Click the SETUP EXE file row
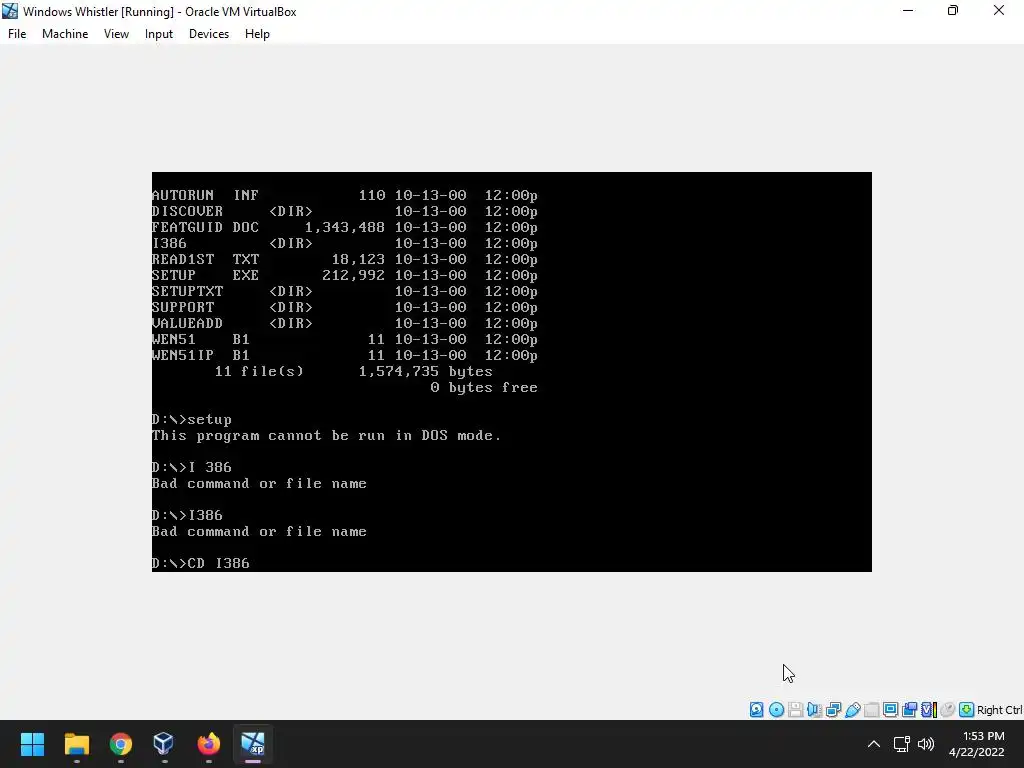 point(345,276)
